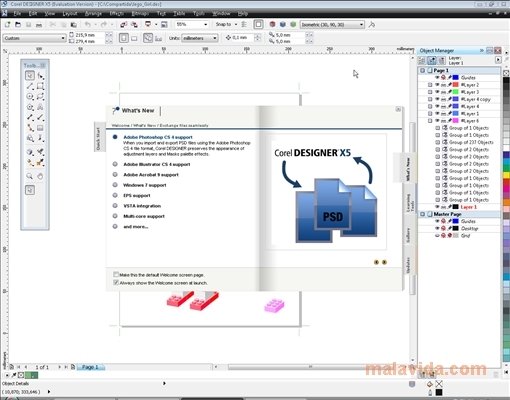This screenshot has width=510, height=400.
Task: Click Windows 7 support in What's New list
Action: coord(145,185)
